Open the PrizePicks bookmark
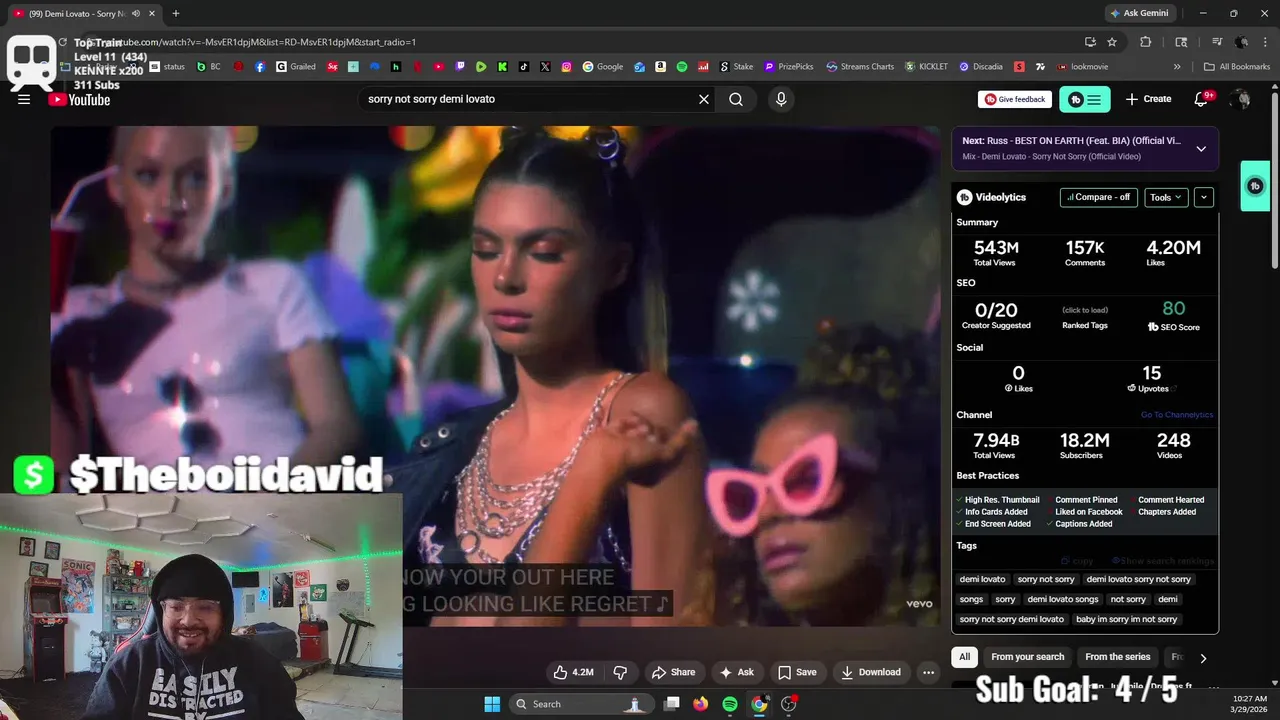 point(789,67)
